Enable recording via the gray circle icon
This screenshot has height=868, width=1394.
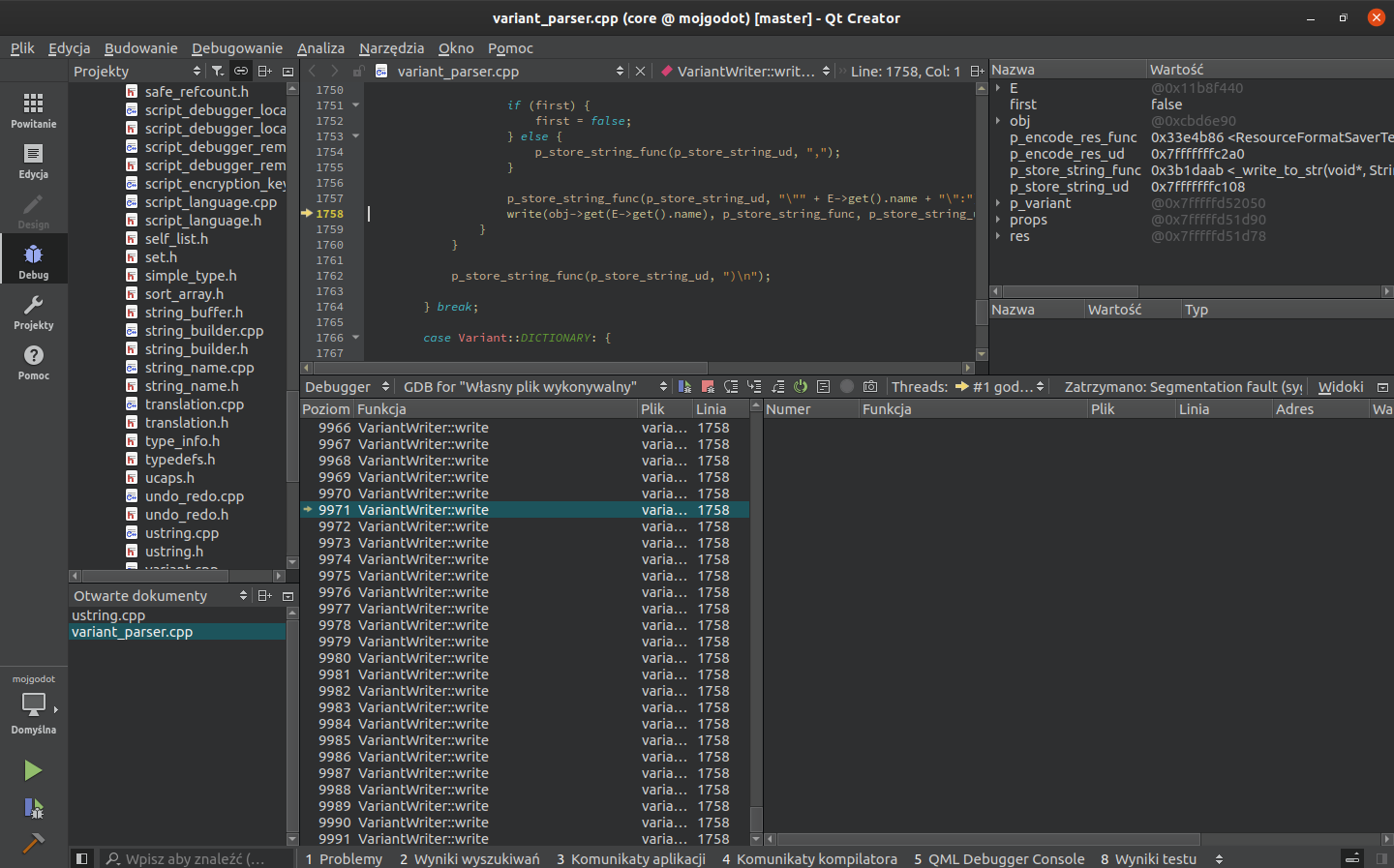846,386
